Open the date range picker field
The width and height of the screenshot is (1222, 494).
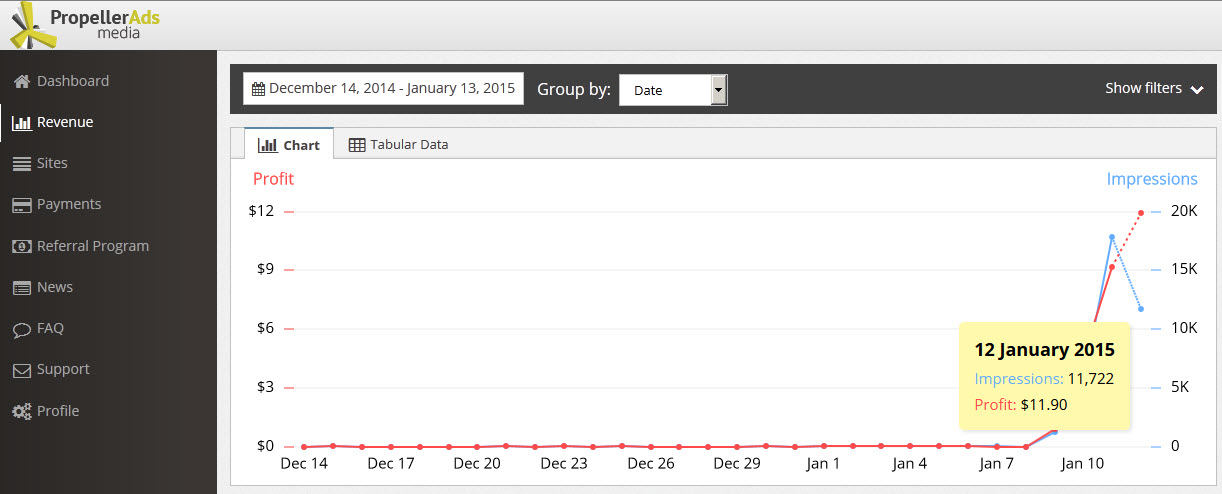click(383, 88)
